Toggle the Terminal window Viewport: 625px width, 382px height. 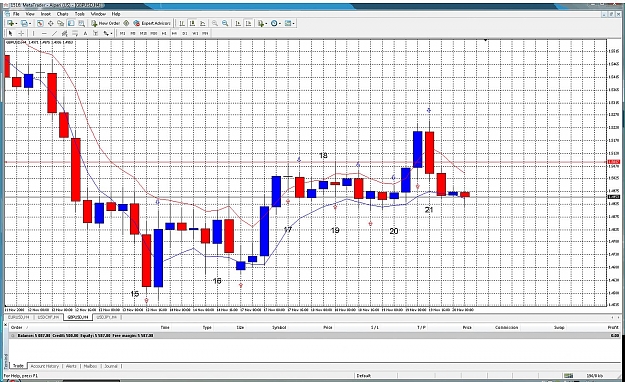[71, 23]
